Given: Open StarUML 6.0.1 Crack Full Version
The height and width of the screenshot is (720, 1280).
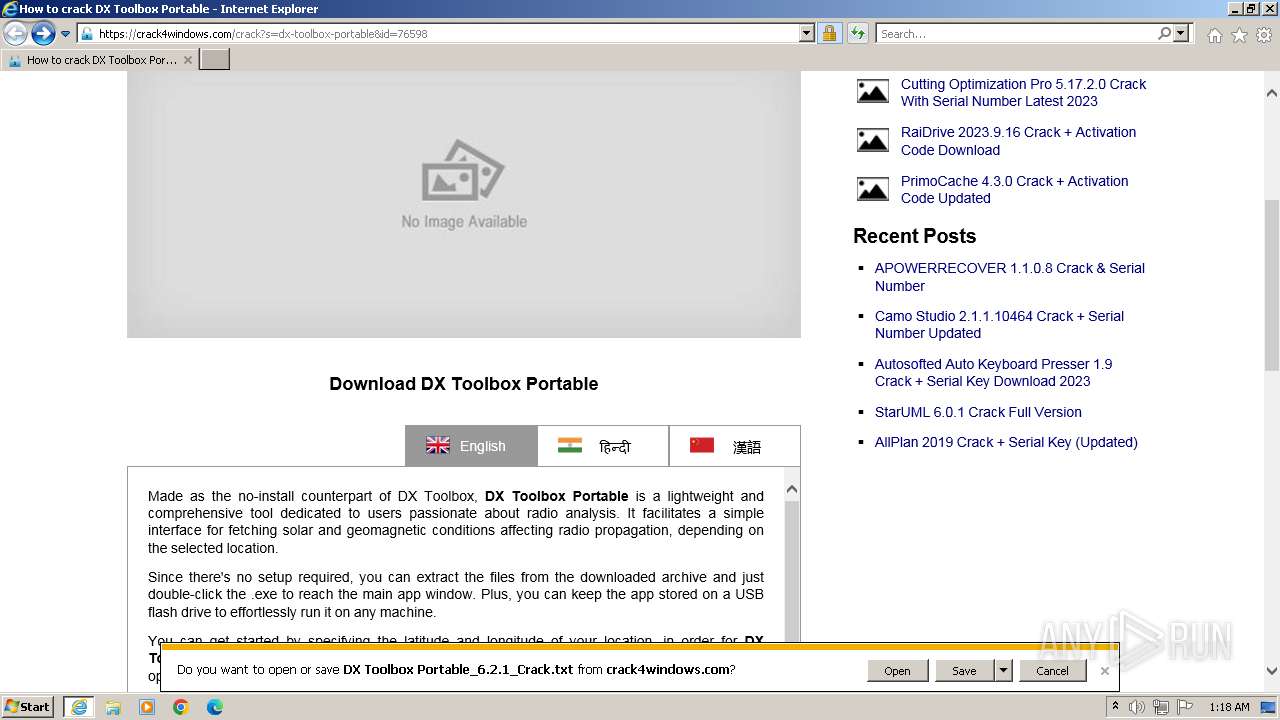Looking at the screenshot, I should pyautogui.click(x=978, y=412).
